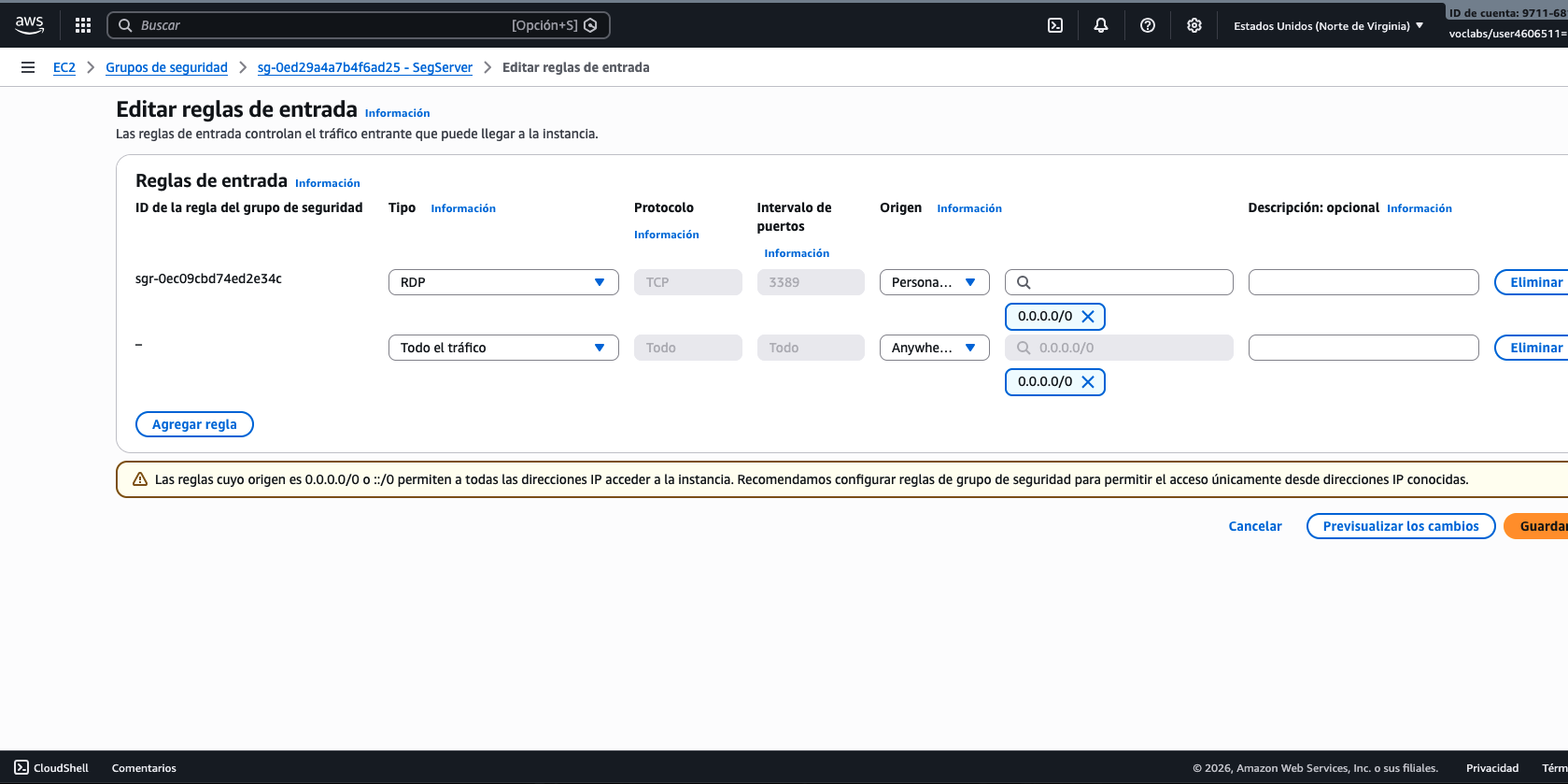Click the 'Agregar regla' button
This screenshot has width=1568, height=784.
pos(194,424)
